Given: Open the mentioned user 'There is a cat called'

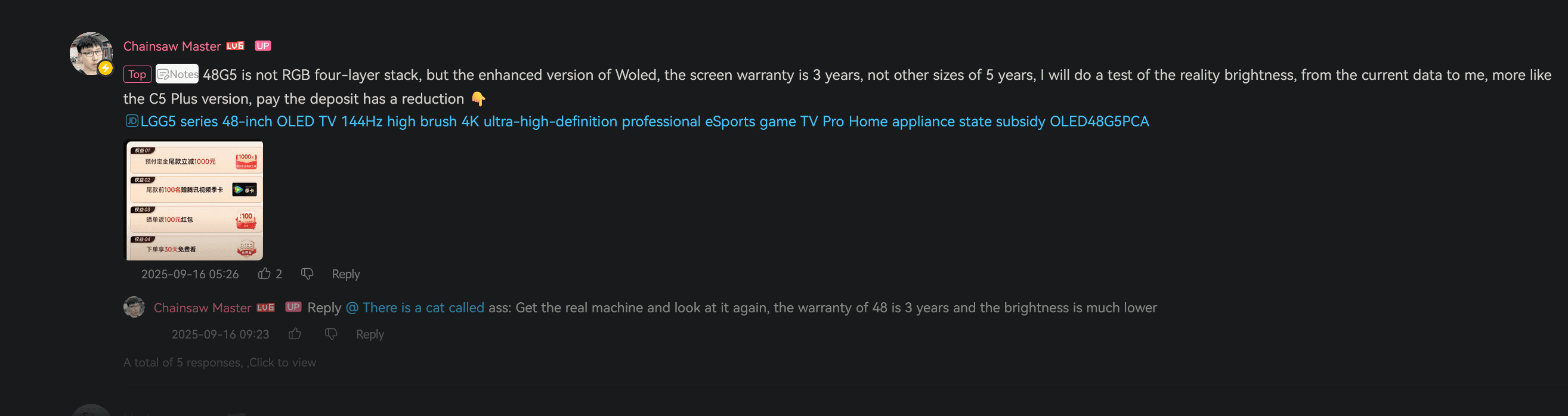Looking at the screenshot, I should [x=415, y=308].
